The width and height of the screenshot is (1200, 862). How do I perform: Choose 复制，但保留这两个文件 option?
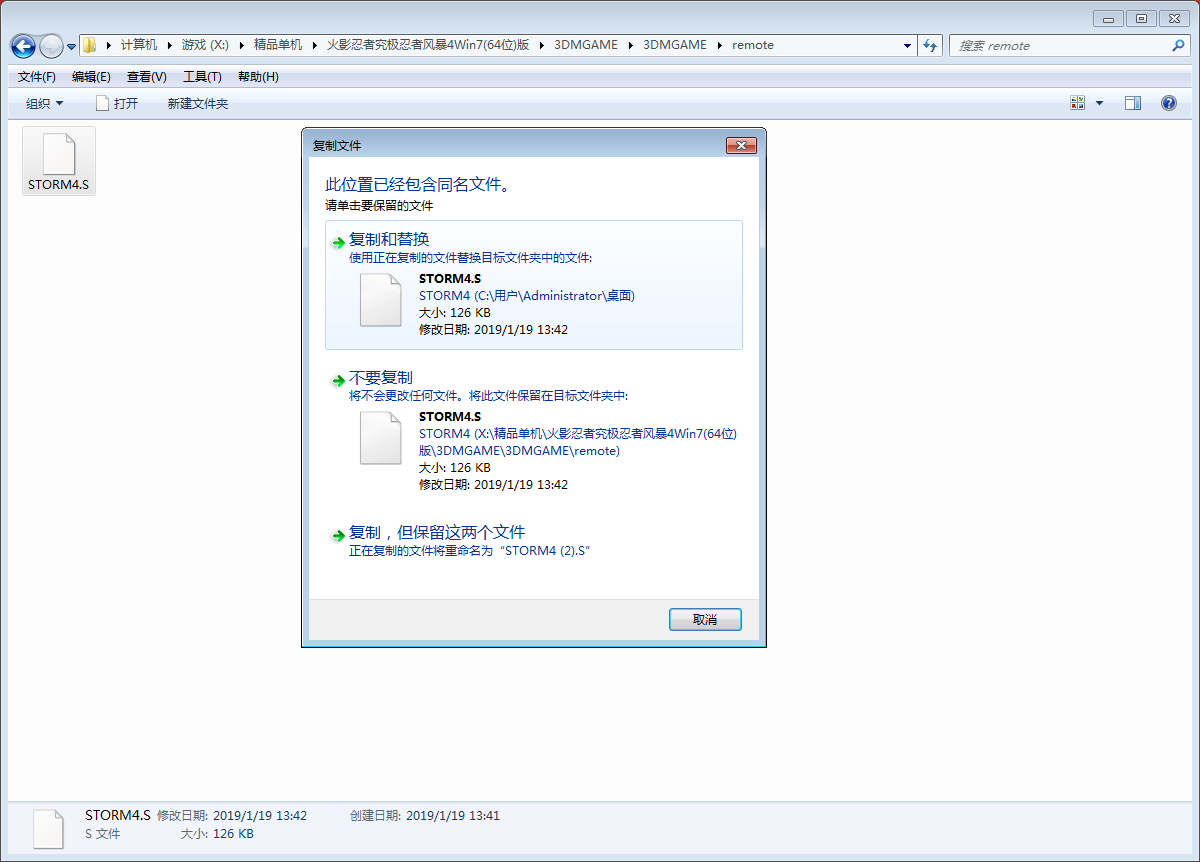click(534, 540)
